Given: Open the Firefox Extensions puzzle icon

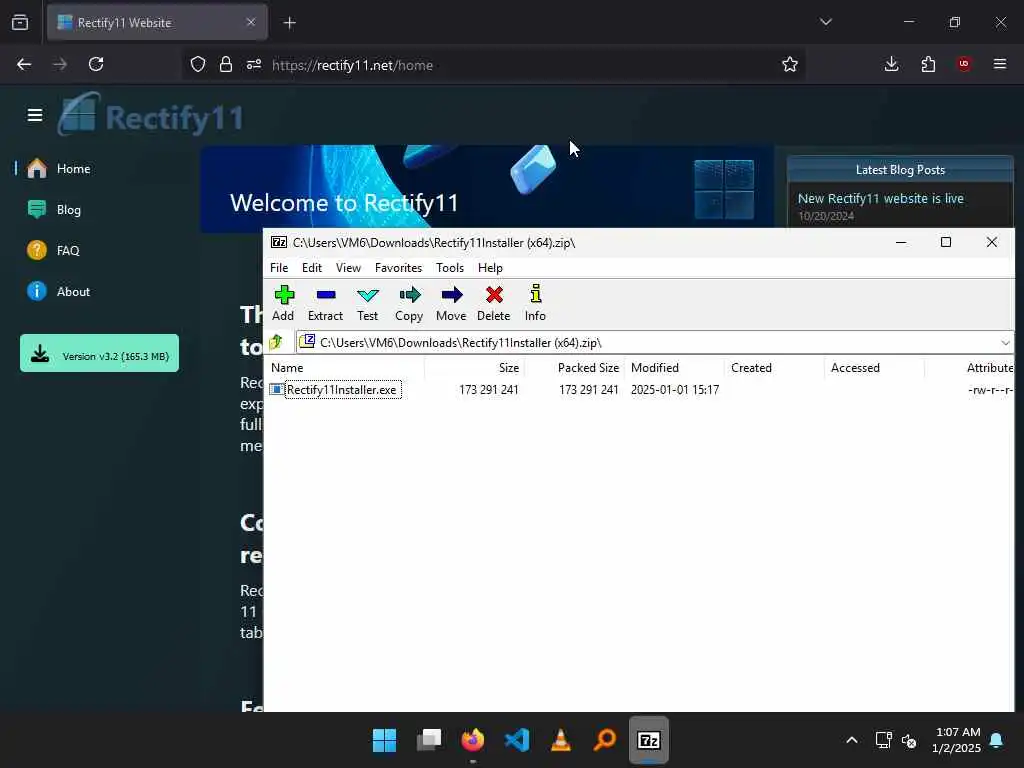Looking at the screenshot, I should (x=928, y=64).
